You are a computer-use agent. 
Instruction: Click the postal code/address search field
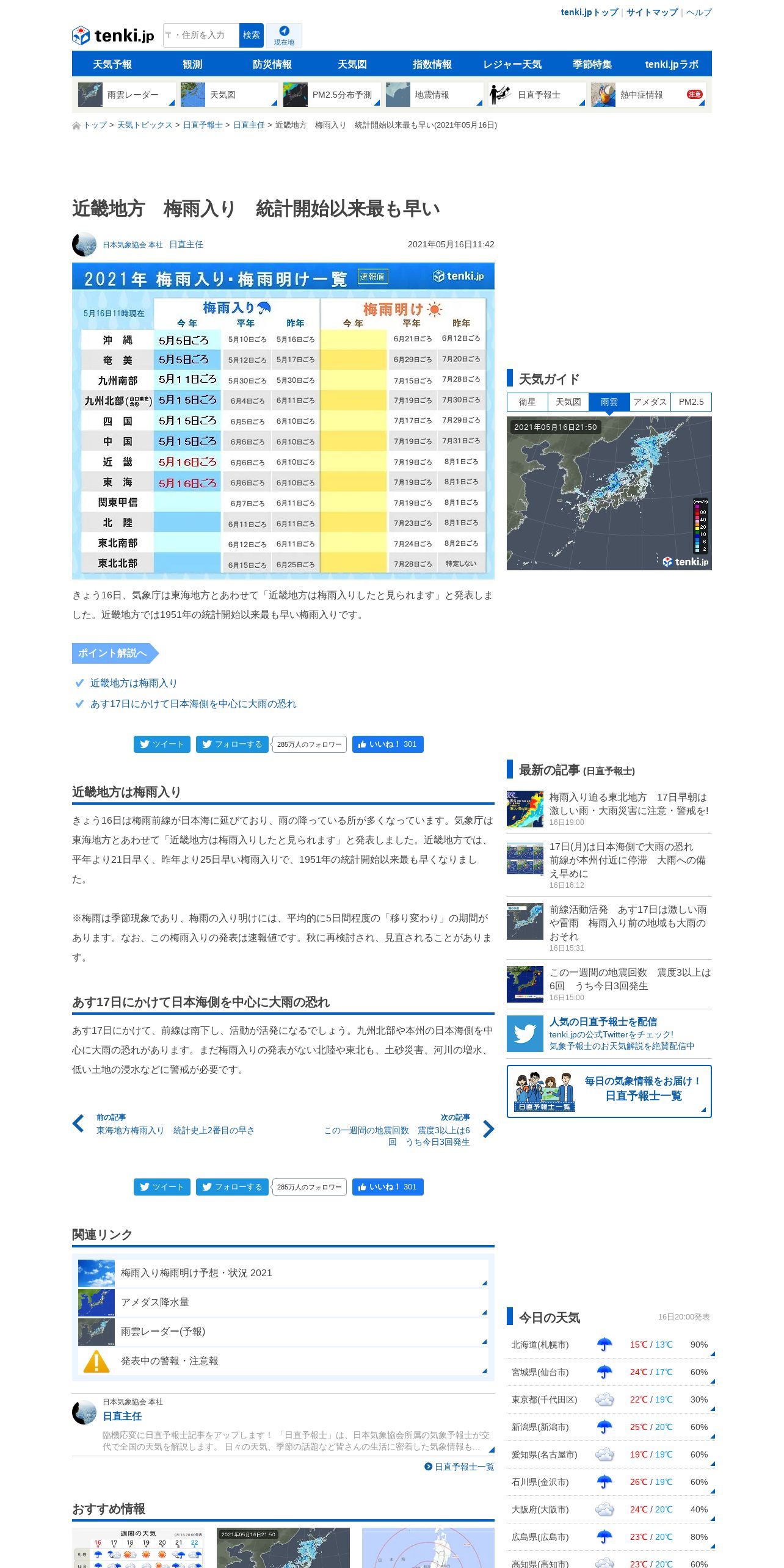[x=201, y=35]
